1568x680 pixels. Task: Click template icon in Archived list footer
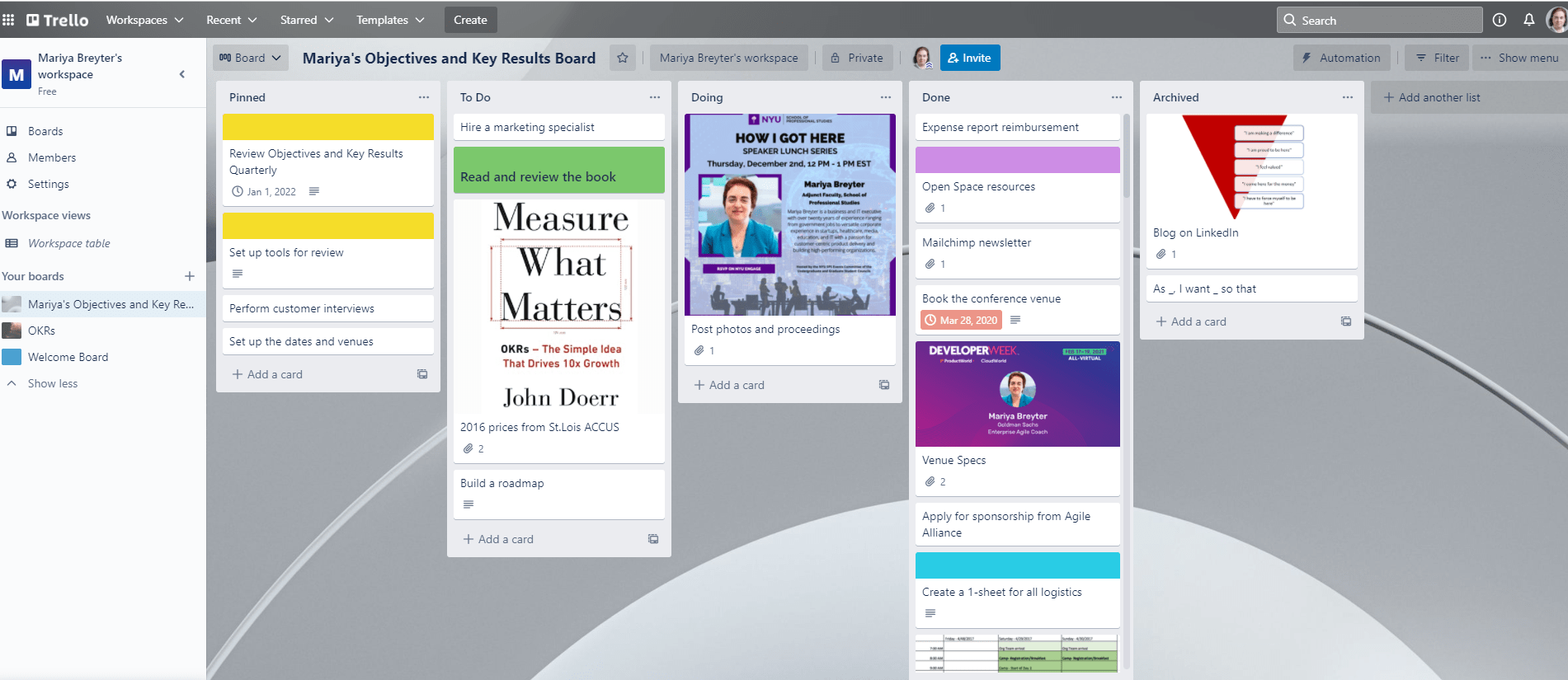(1346, 321)
